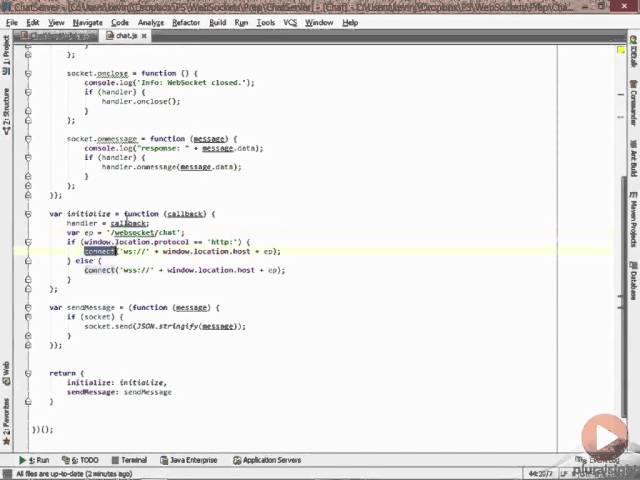Viewport: 640px width, 480px height.
Task: Close the chat.js editor tab
Action: coord(144,36)
